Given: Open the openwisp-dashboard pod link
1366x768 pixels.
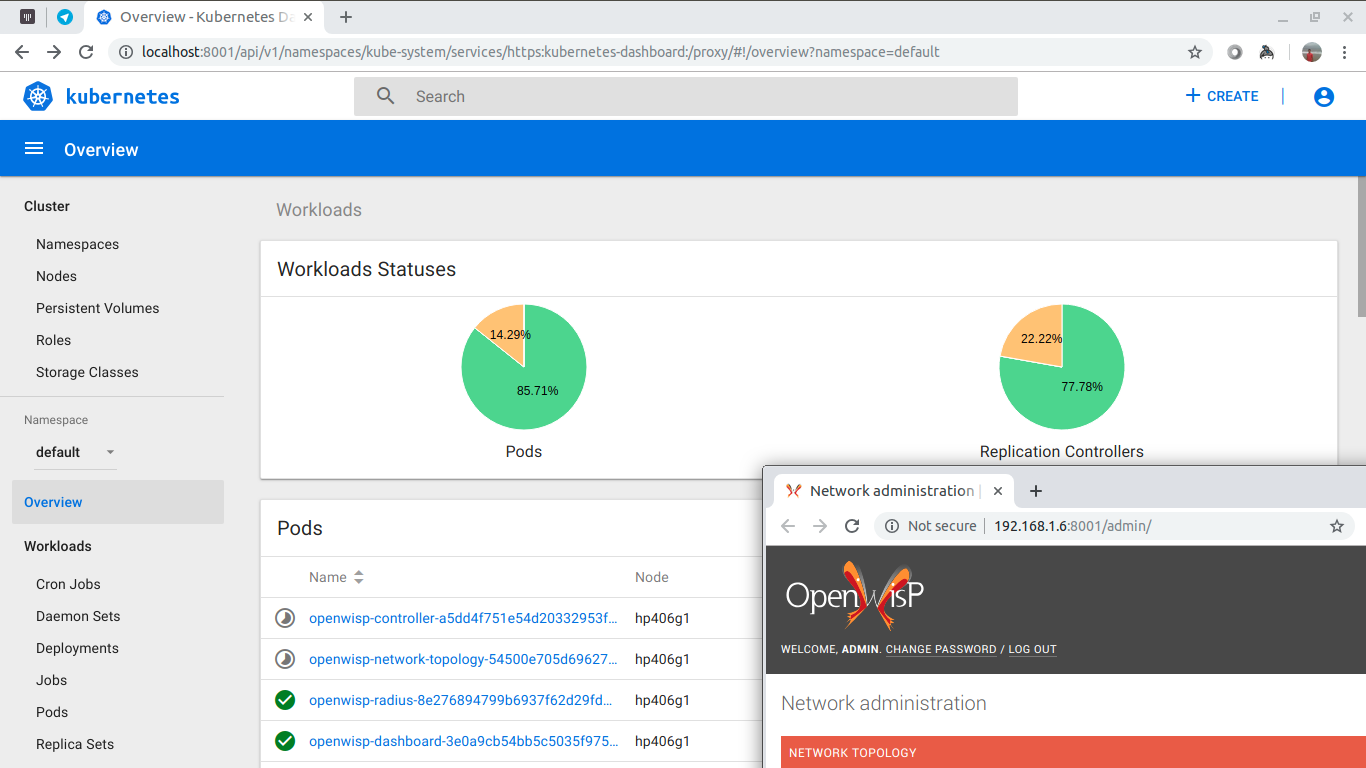Looking at the screenshot, I should click(463, 741).
